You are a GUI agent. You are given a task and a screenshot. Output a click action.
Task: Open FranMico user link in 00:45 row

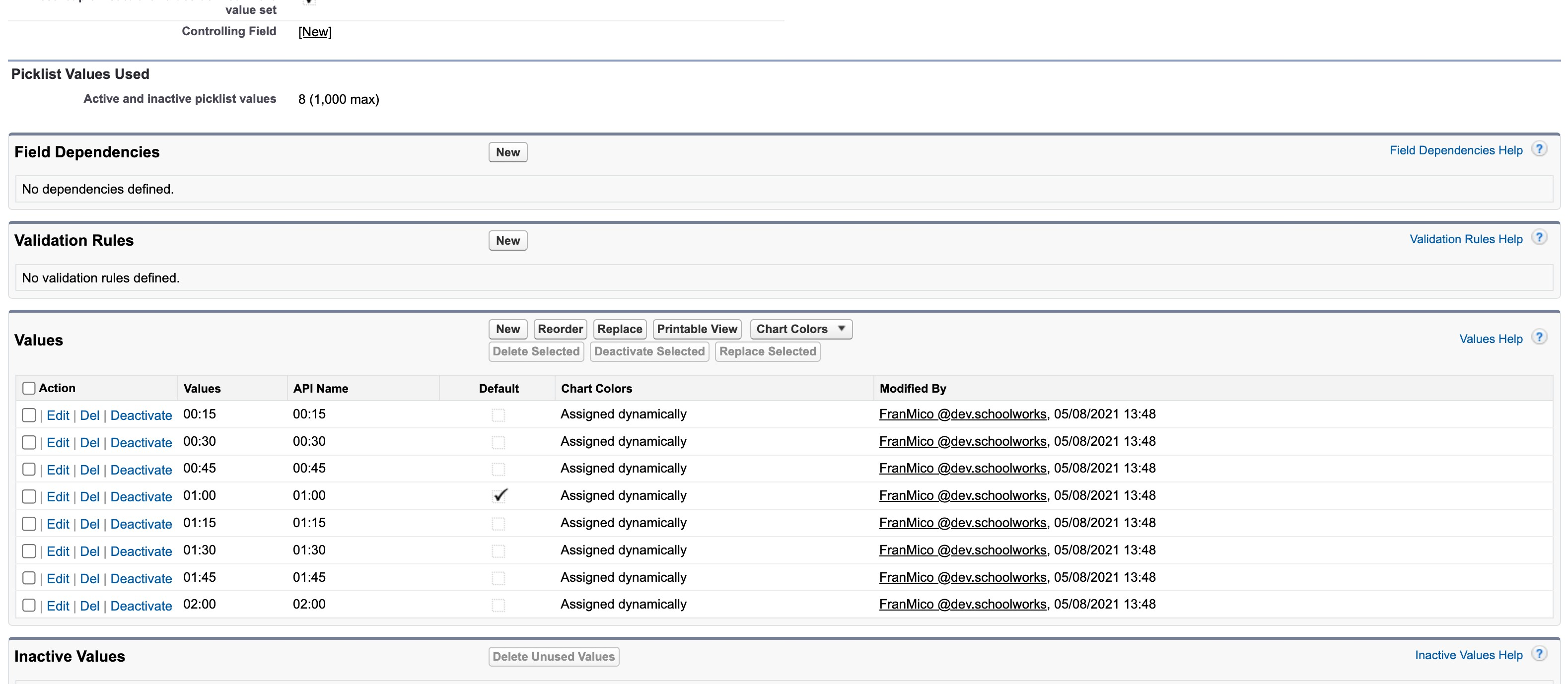tap(962, 469)
